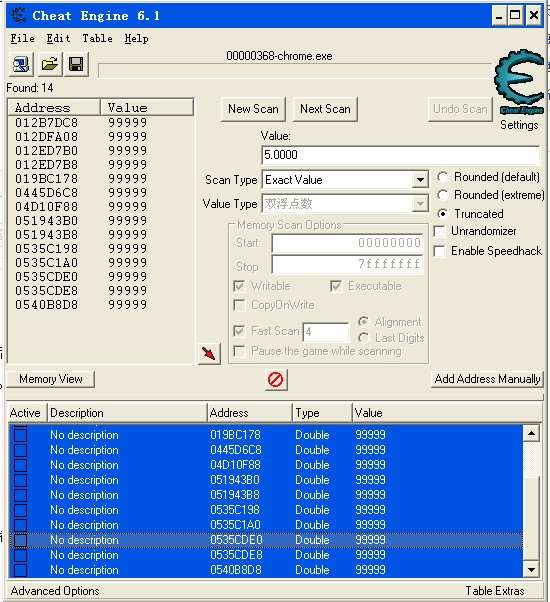Click the open folder load icon
This screenshot has height=602, width=550.
pos(49,64)
